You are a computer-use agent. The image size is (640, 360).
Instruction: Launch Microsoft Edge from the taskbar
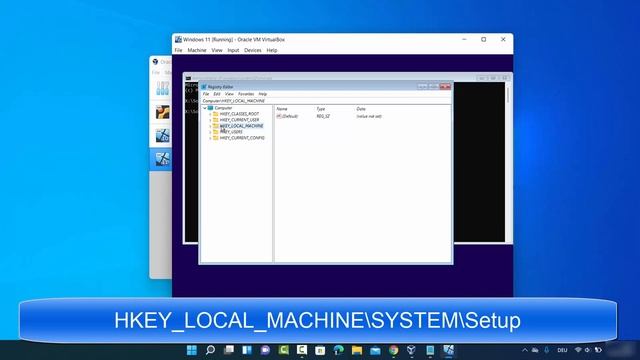coord(338,350)
